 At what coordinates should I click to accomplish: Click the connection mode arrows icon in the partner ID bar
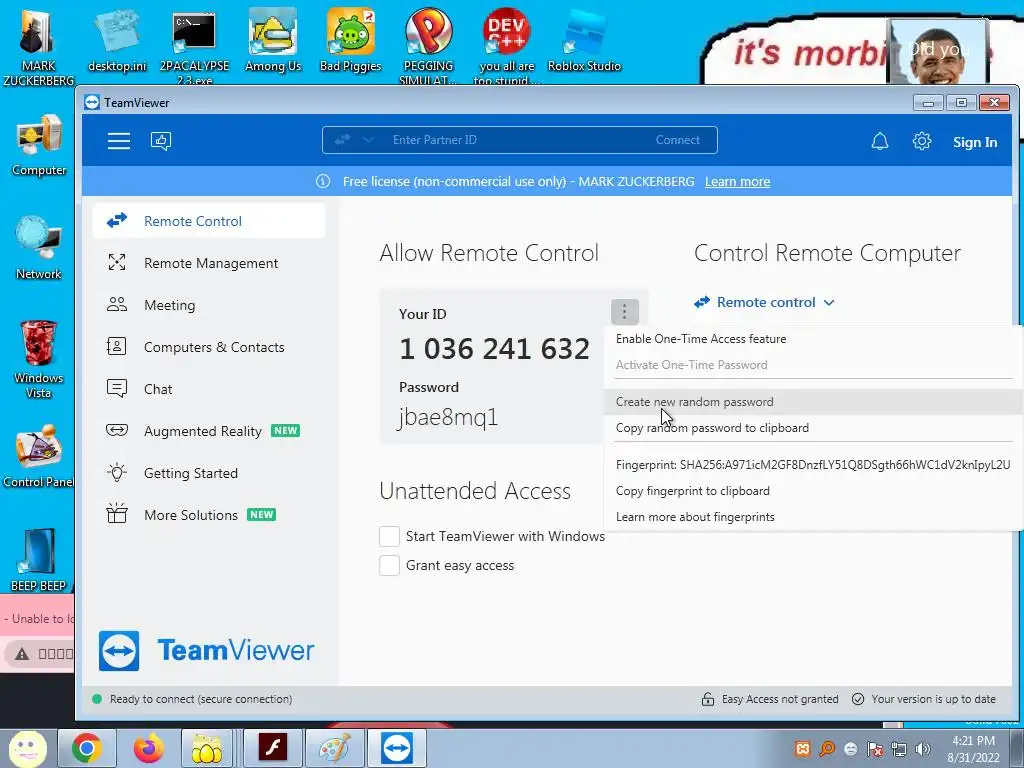pyautogui.click(x=342, y=140)
